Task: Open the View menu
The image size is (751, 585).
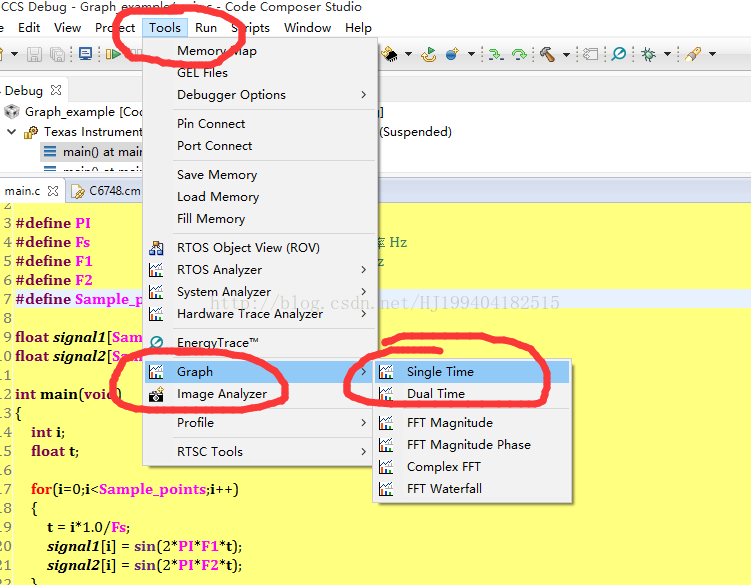Action: [67, 28]
